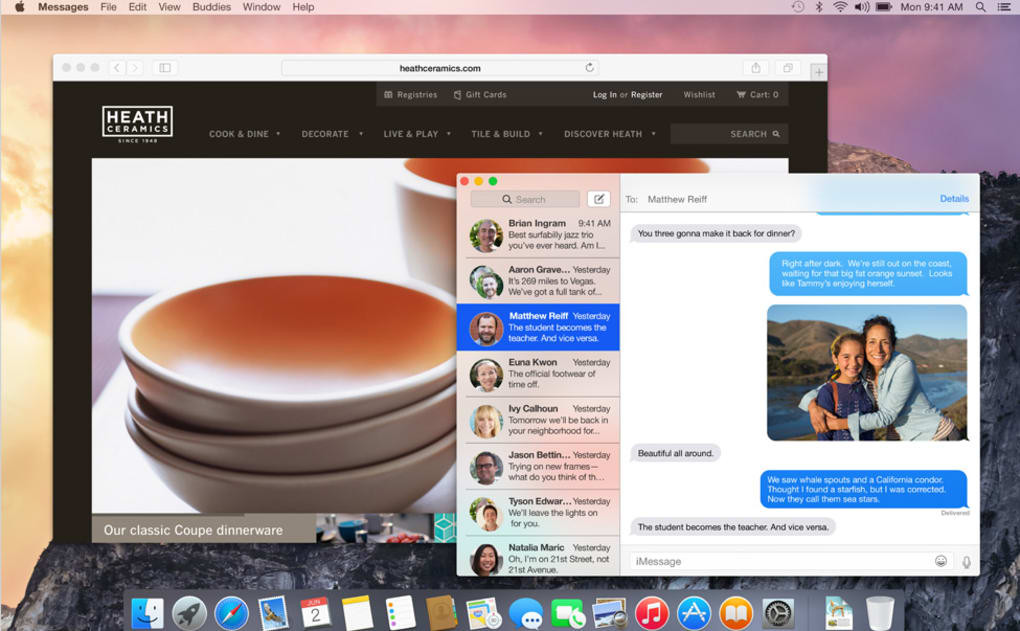Open the View menu
Viewport: 1020px width, 631px height.
coord(170,7)
